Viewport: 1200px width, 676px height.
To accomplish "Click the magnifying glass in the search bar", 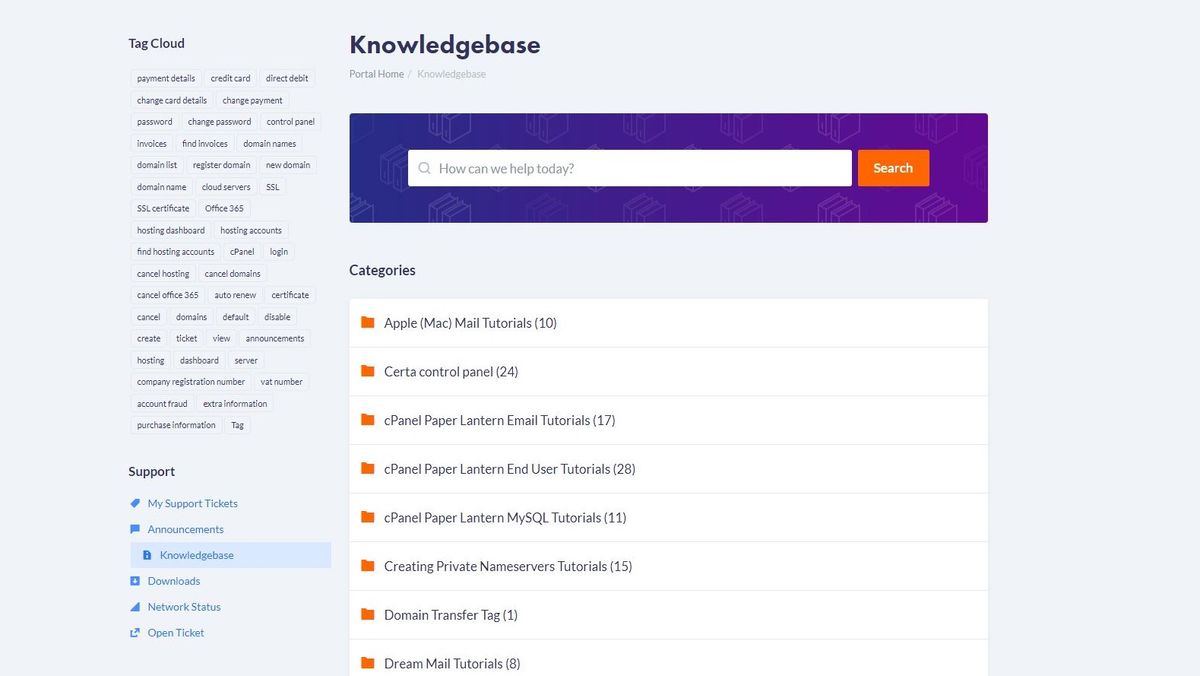I will [x=424, y=168].
